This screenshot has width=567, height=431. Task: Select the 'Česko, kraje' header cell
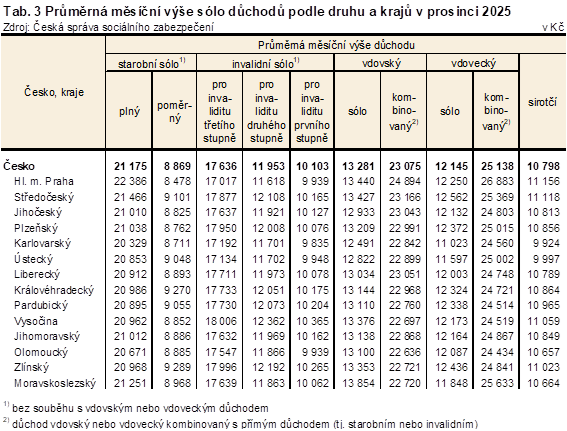pyautogui.click(x=54, y=92)
